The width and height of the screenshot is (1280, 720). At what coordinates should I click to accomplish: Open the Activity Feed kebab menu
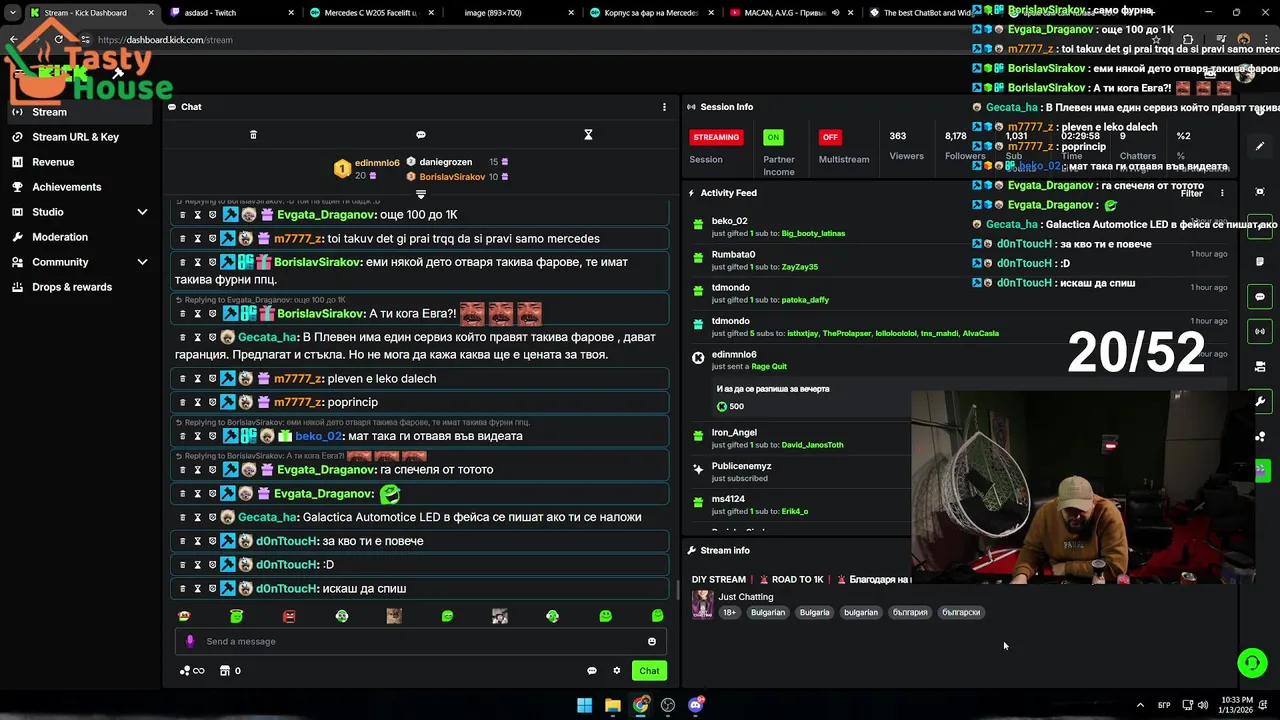tap(1222, 193)
